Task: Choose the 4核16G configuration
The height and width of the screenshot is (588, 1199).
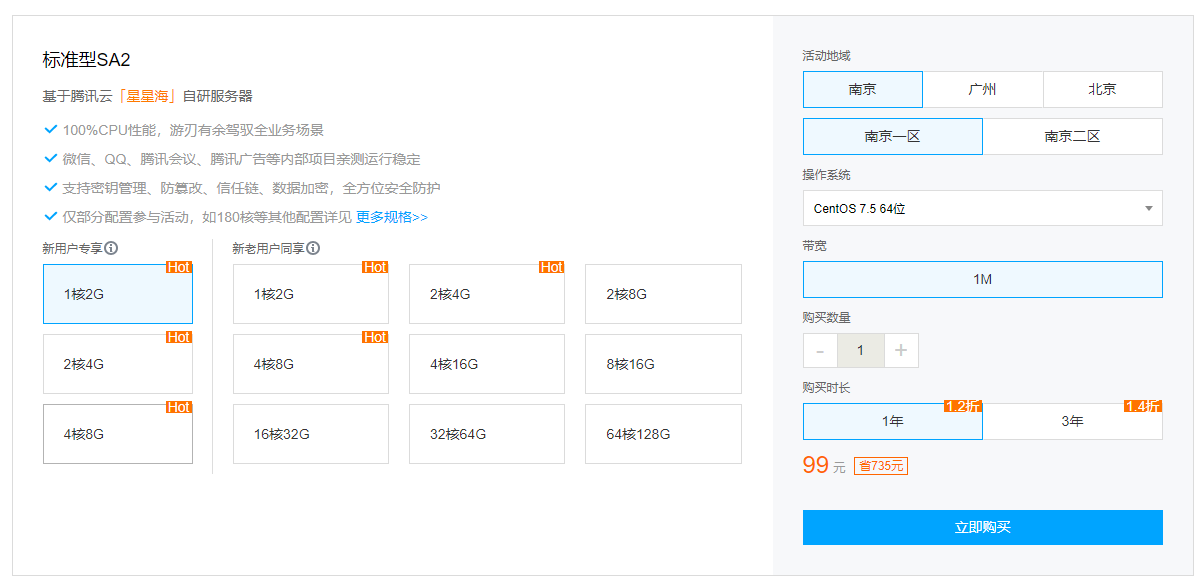Action: tap(486, 364)
